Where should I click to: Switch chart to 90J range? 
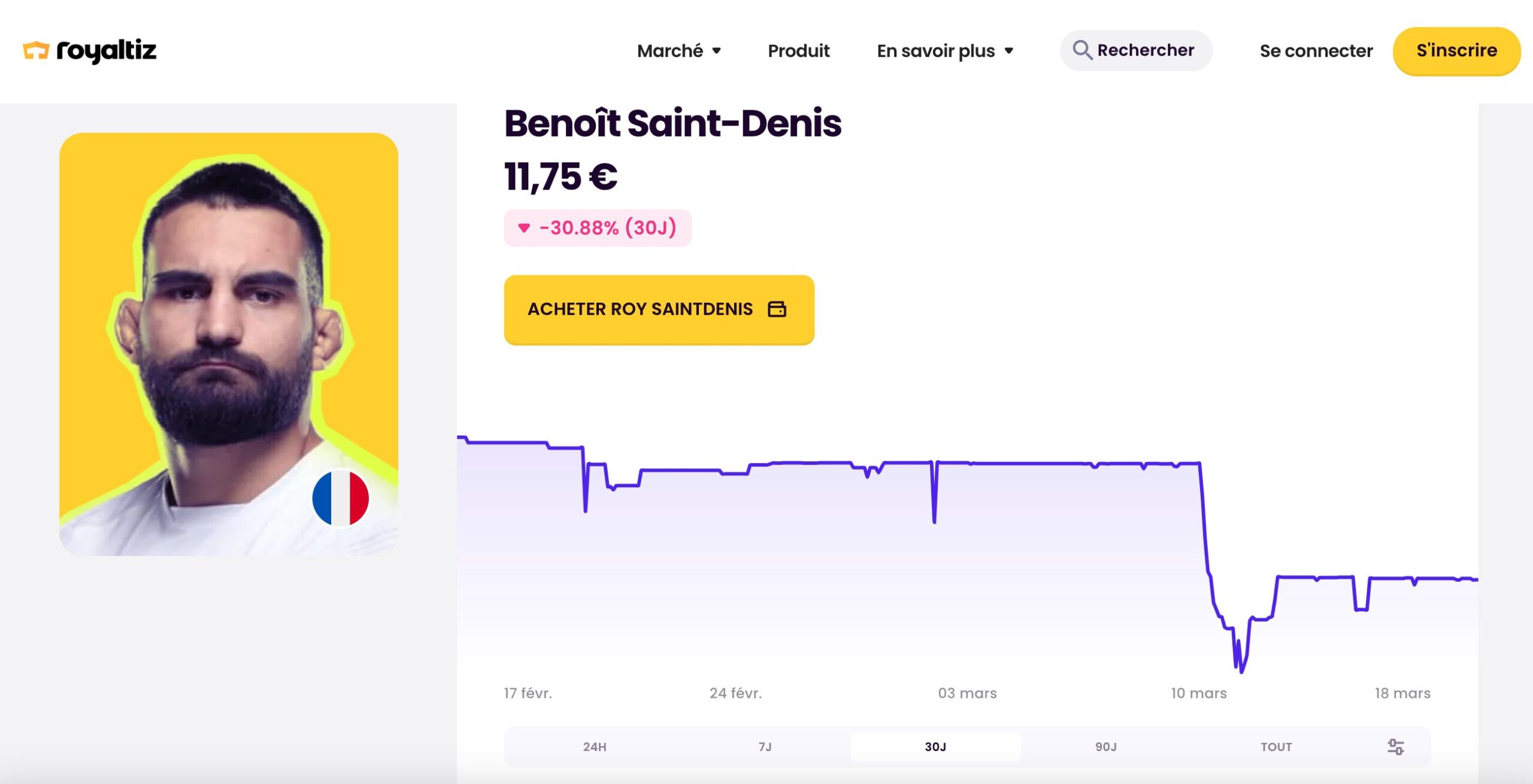[x=1105, y=747]
